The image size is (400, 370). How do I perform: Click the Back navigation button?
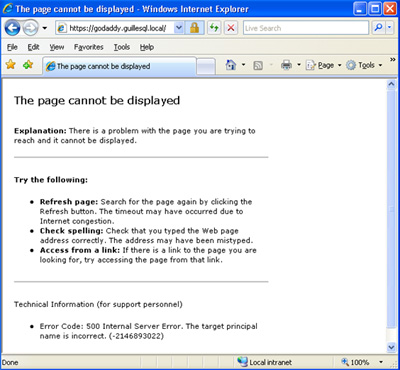[x=12, y=28]
